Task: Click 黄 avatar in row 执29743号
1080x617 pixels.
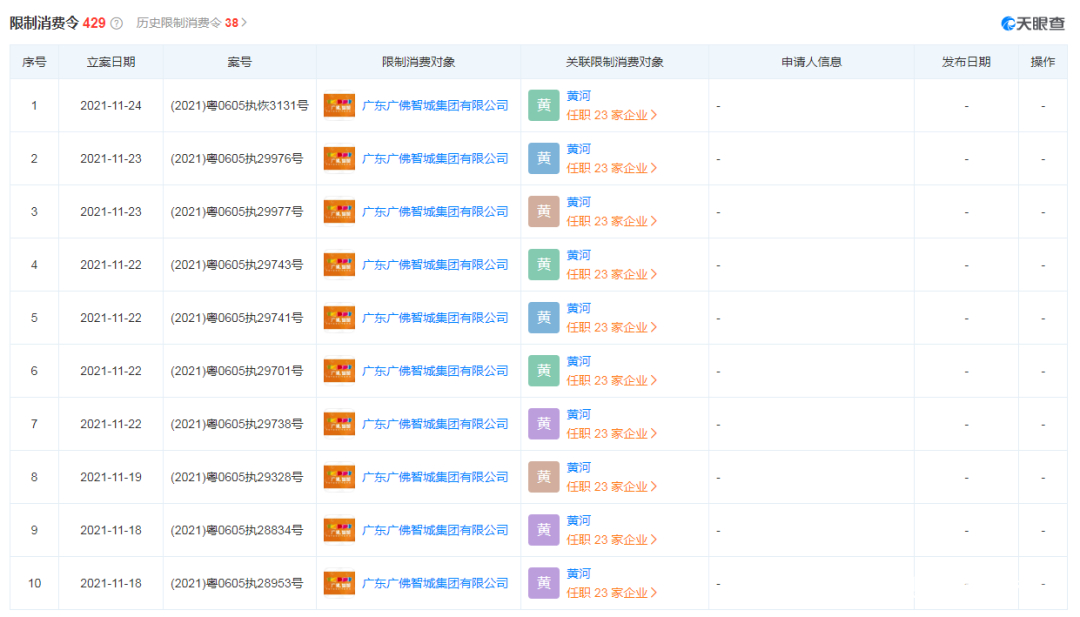Action: pos(543,264)
